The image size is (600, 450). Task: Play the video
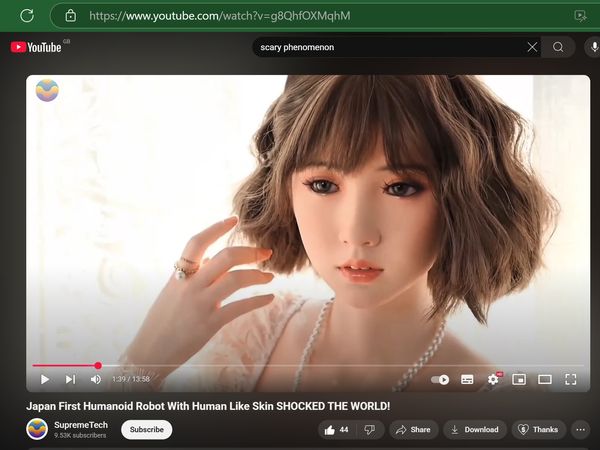[x=44, y=379]
